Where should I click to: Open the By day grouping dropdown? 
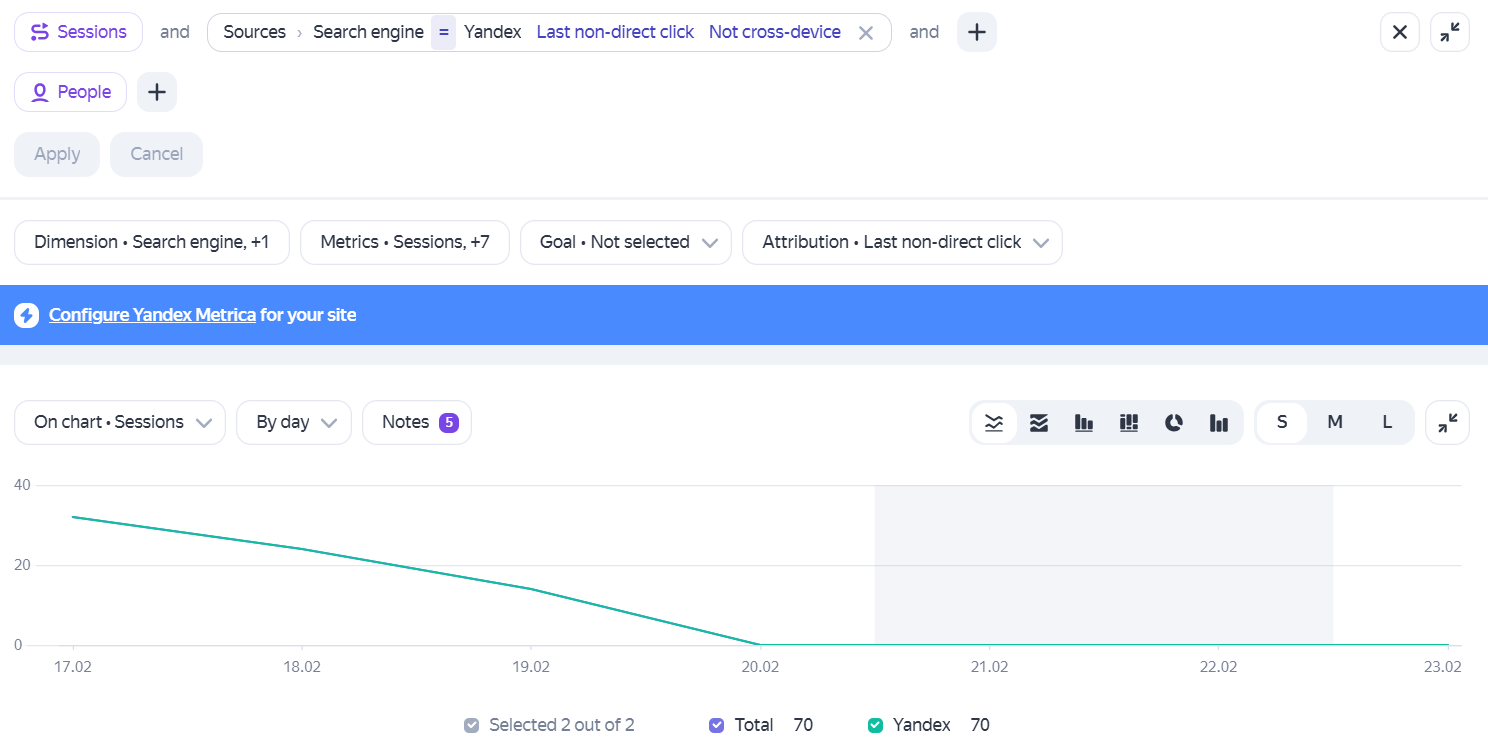coord(294,422)
